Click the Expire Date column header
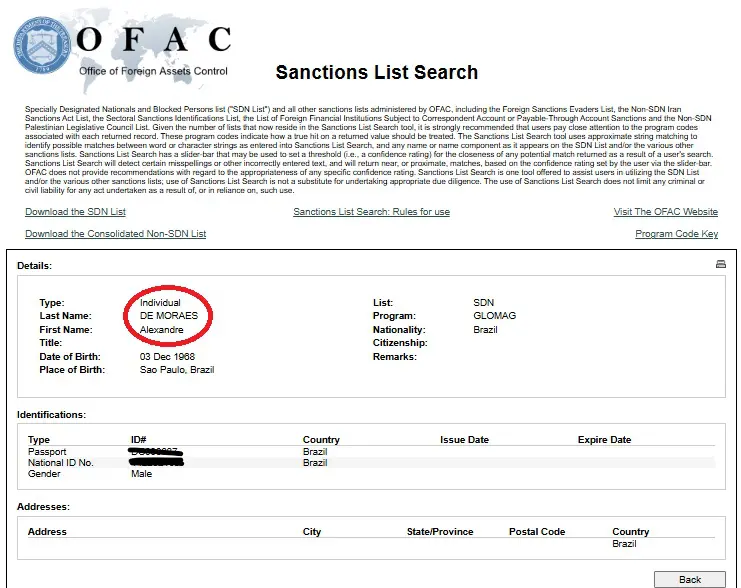Screen dimensions: 741x588 (x=604, y=440)
